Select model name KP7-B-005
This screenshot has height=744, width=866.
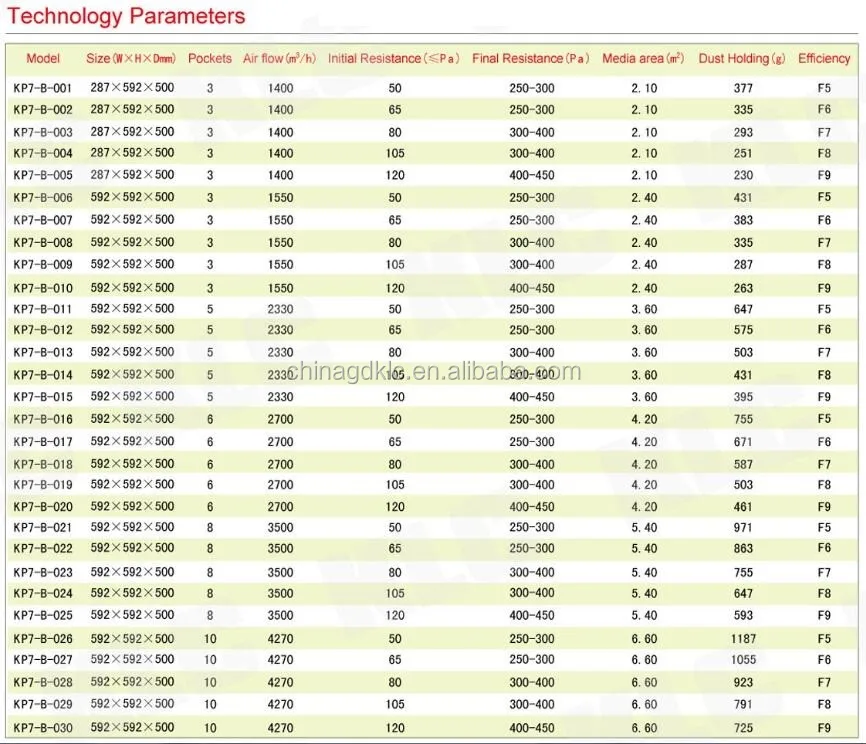point(43,176)
